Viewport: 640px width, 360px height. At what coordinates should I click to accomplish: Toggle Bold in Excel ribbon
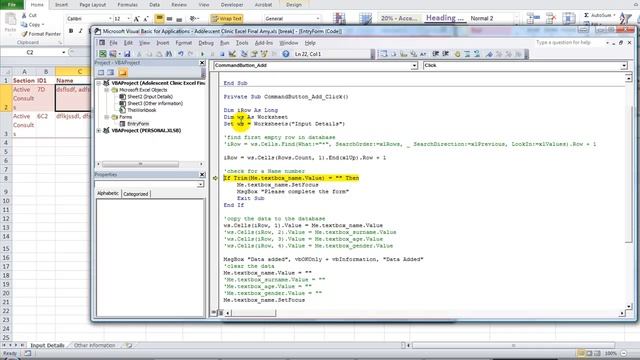[x=71, y=31]
